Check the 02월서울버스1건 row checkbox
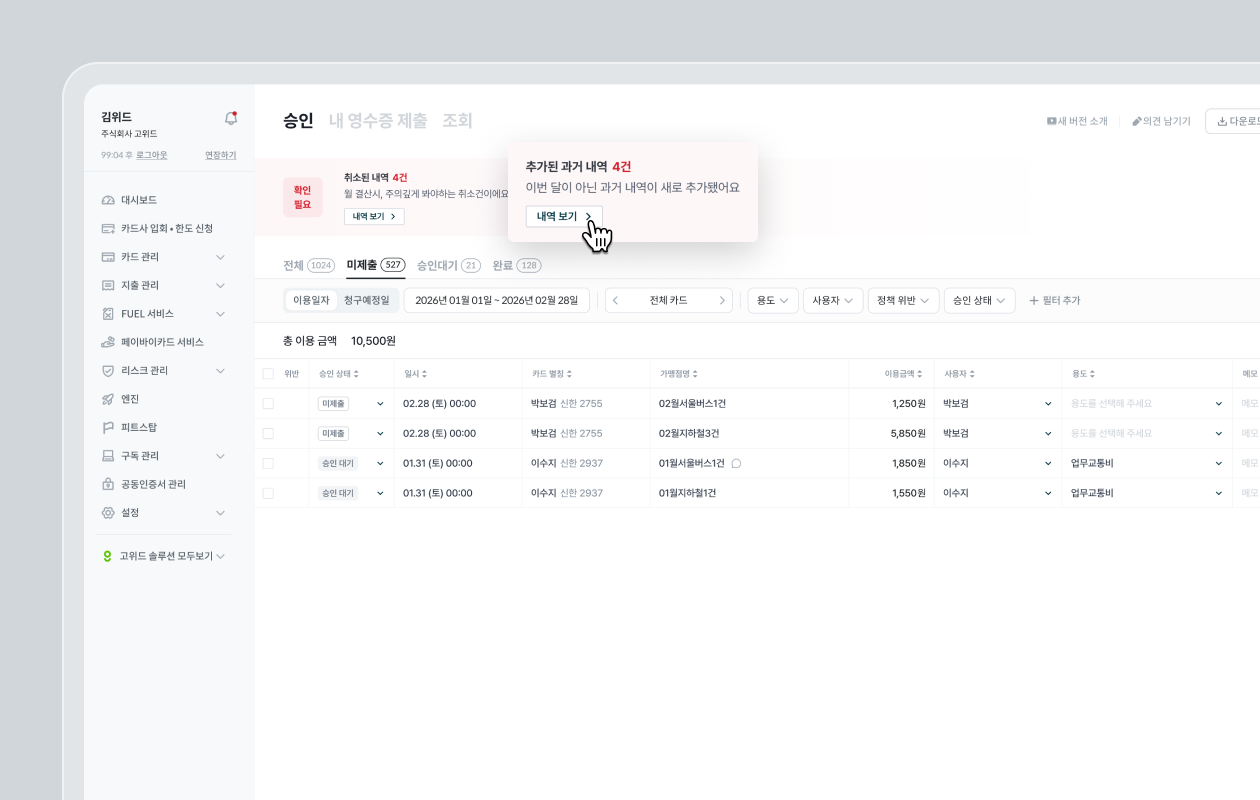The height and width of the screenshot is (800, 1260). pos(267,404)
